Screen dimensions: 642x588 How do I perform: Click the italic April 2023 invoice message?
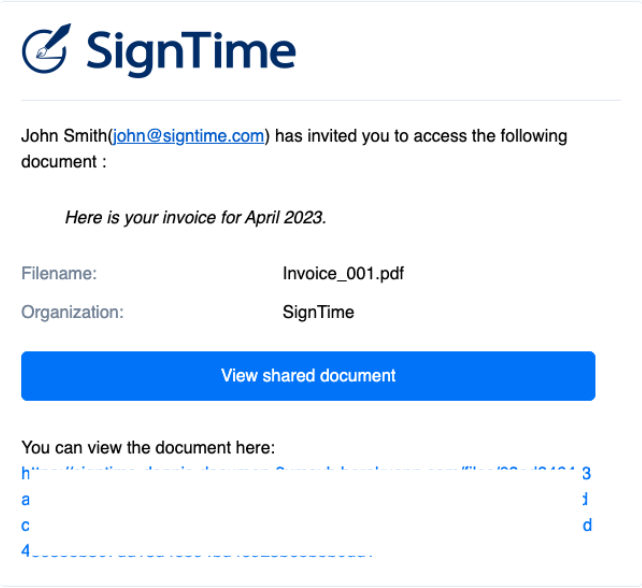[x=196, y=217]
